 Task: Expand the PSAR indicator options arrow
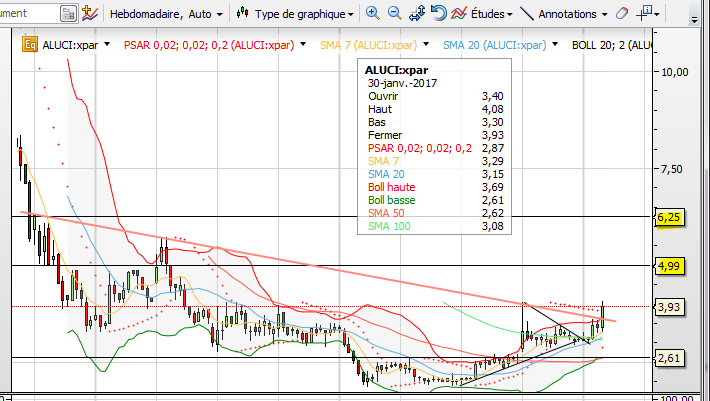click(303, 44)
